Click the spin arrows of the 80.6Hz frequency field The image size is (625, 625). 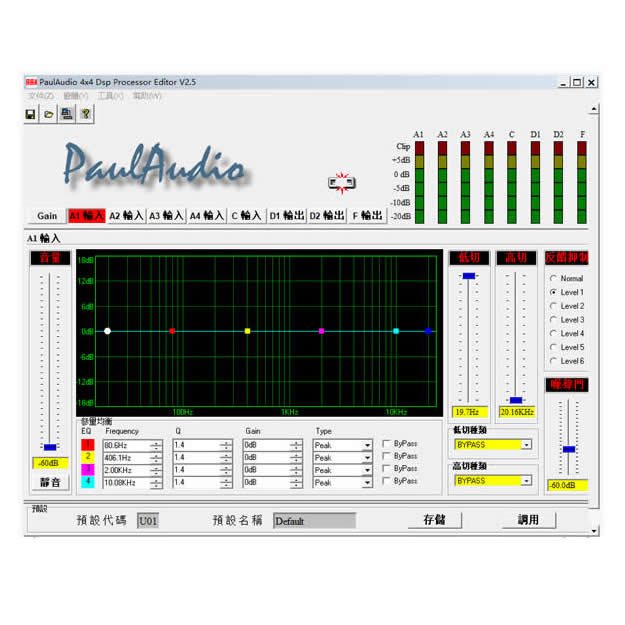pos(156,446)
